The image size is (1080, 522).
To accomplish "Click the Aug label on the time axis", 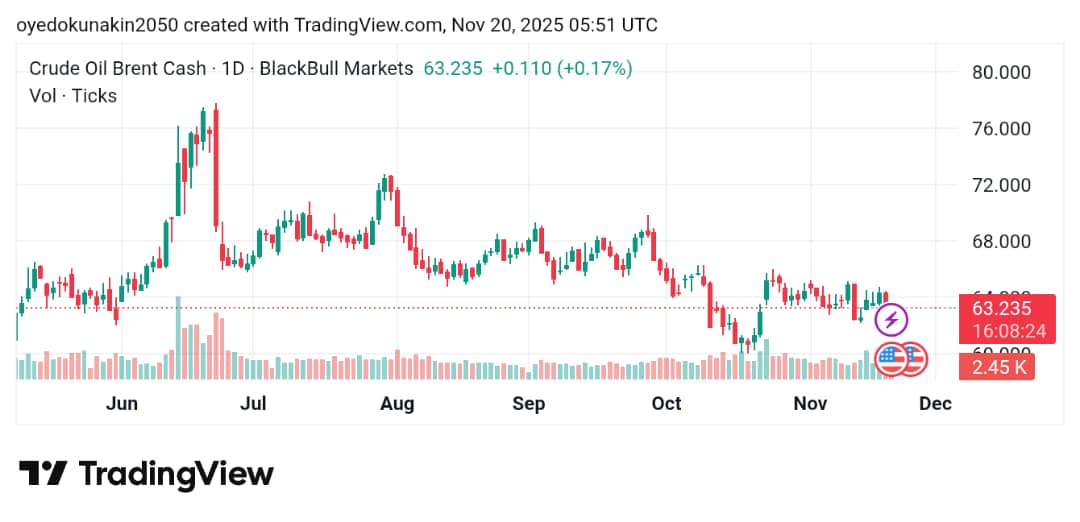I will (x=397, y=404).
